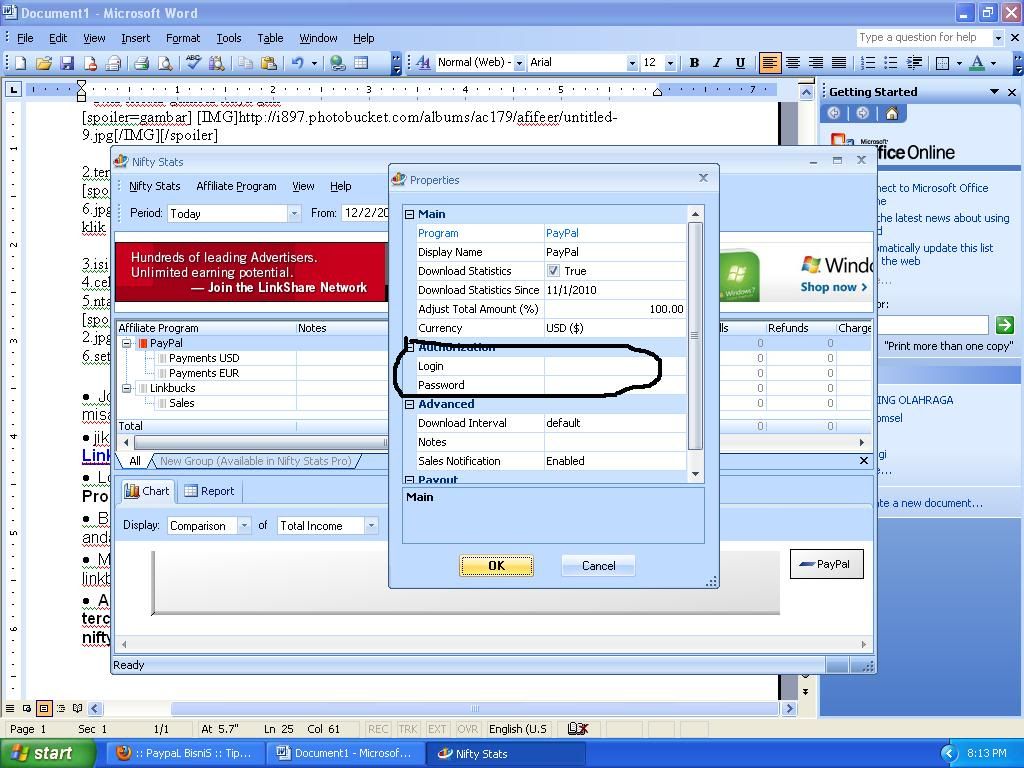Select the Chart tab in Nifty Stats
1024x768 pixels.
(x=147, y=491)
